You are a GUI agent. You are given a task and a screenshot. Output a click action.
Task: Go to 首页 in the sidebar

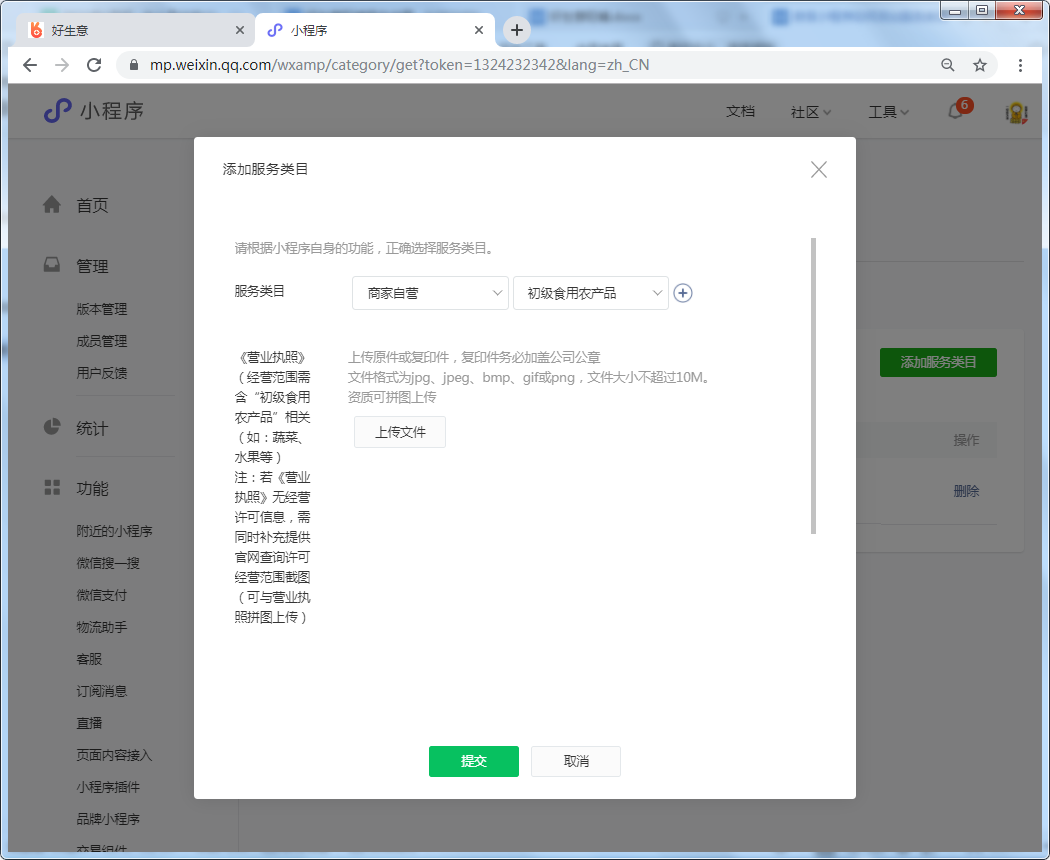click(92, 206)
